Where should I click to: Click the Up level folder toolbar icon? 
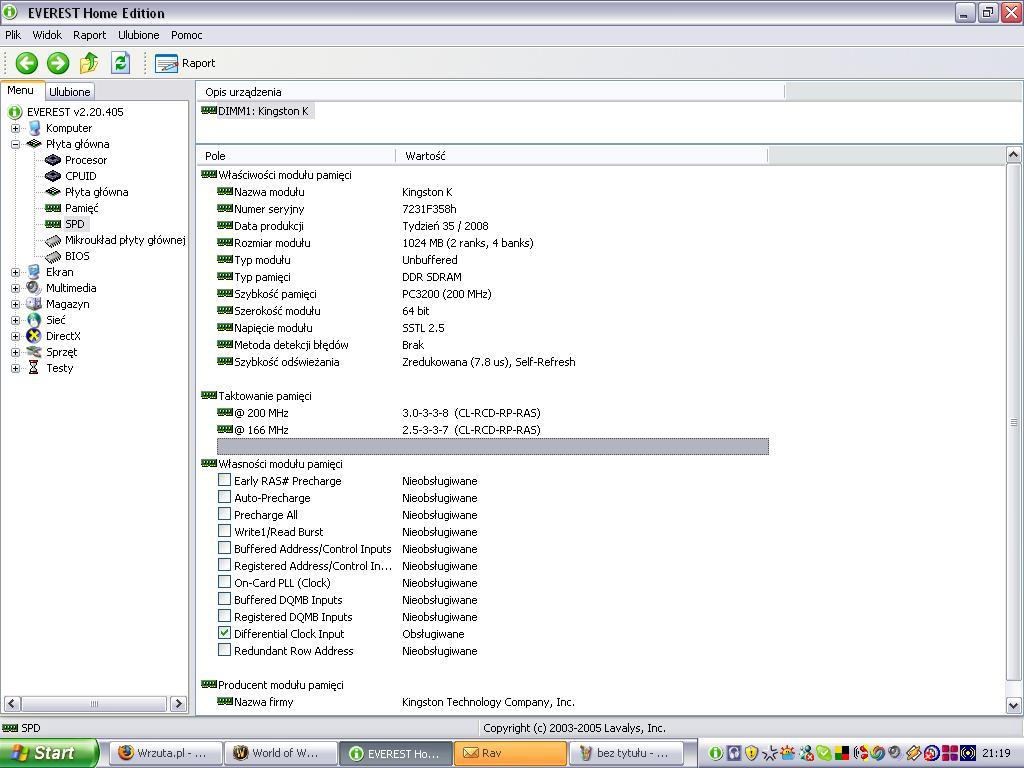point(89,63)
